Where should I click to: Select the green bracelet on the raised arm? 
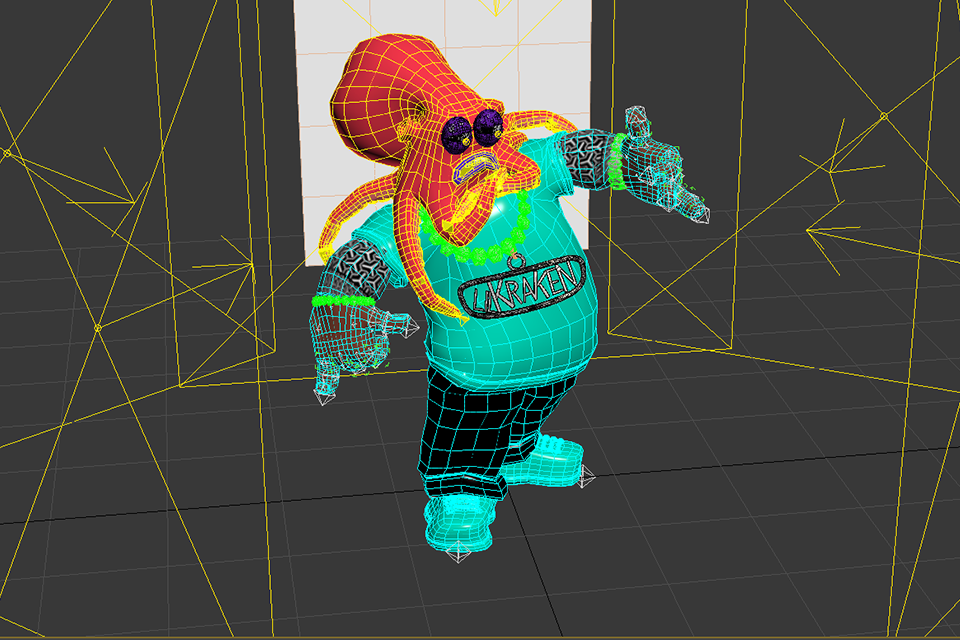617,161
